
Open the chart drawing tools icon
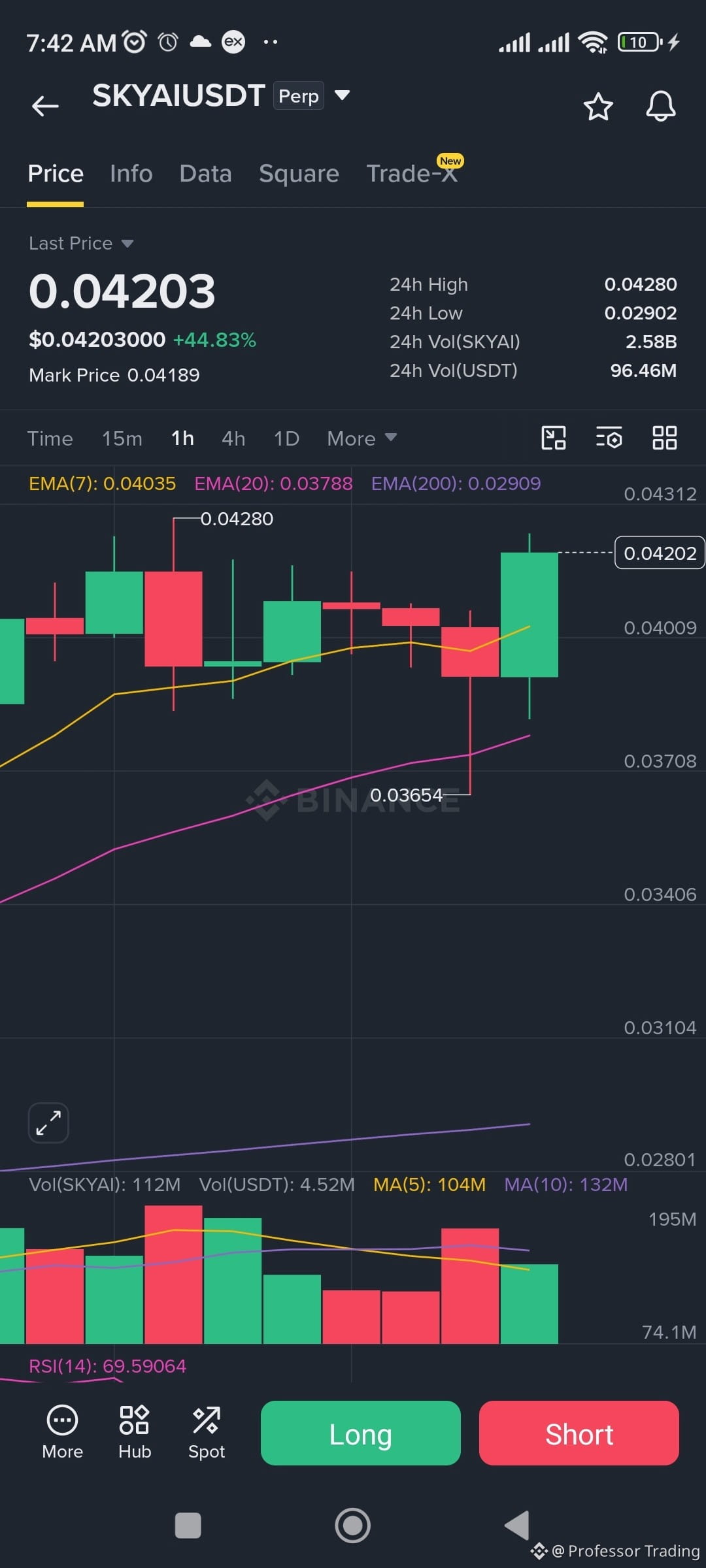pyautogui.click(x=554, y=438)
